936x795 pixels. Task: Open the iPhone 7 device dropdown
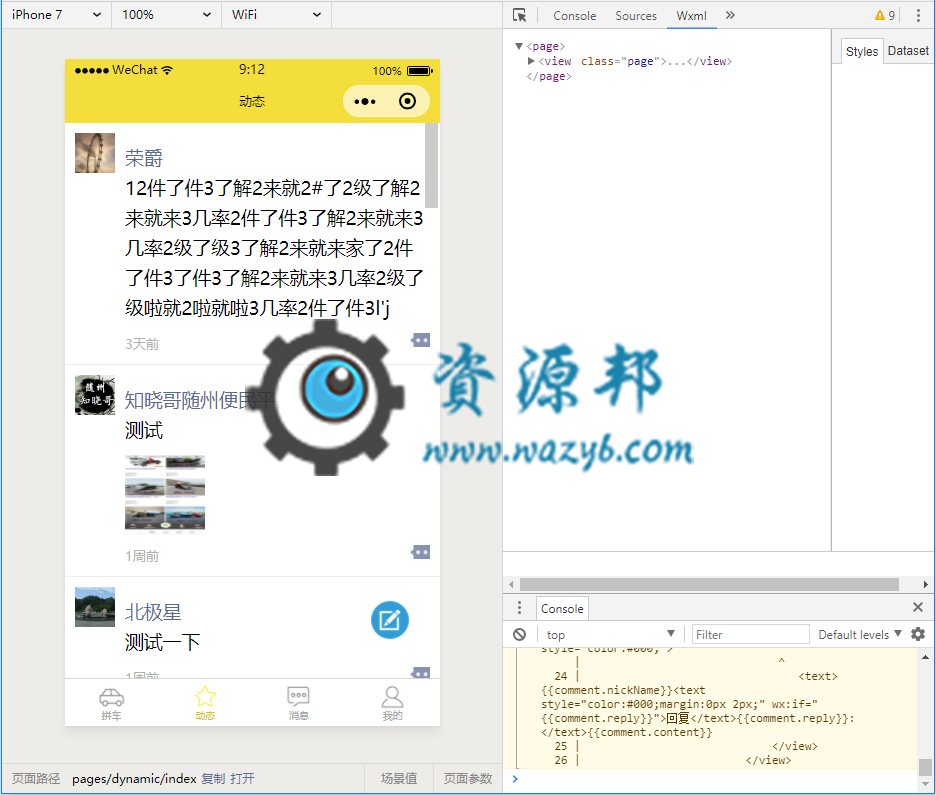coord(56,15)
